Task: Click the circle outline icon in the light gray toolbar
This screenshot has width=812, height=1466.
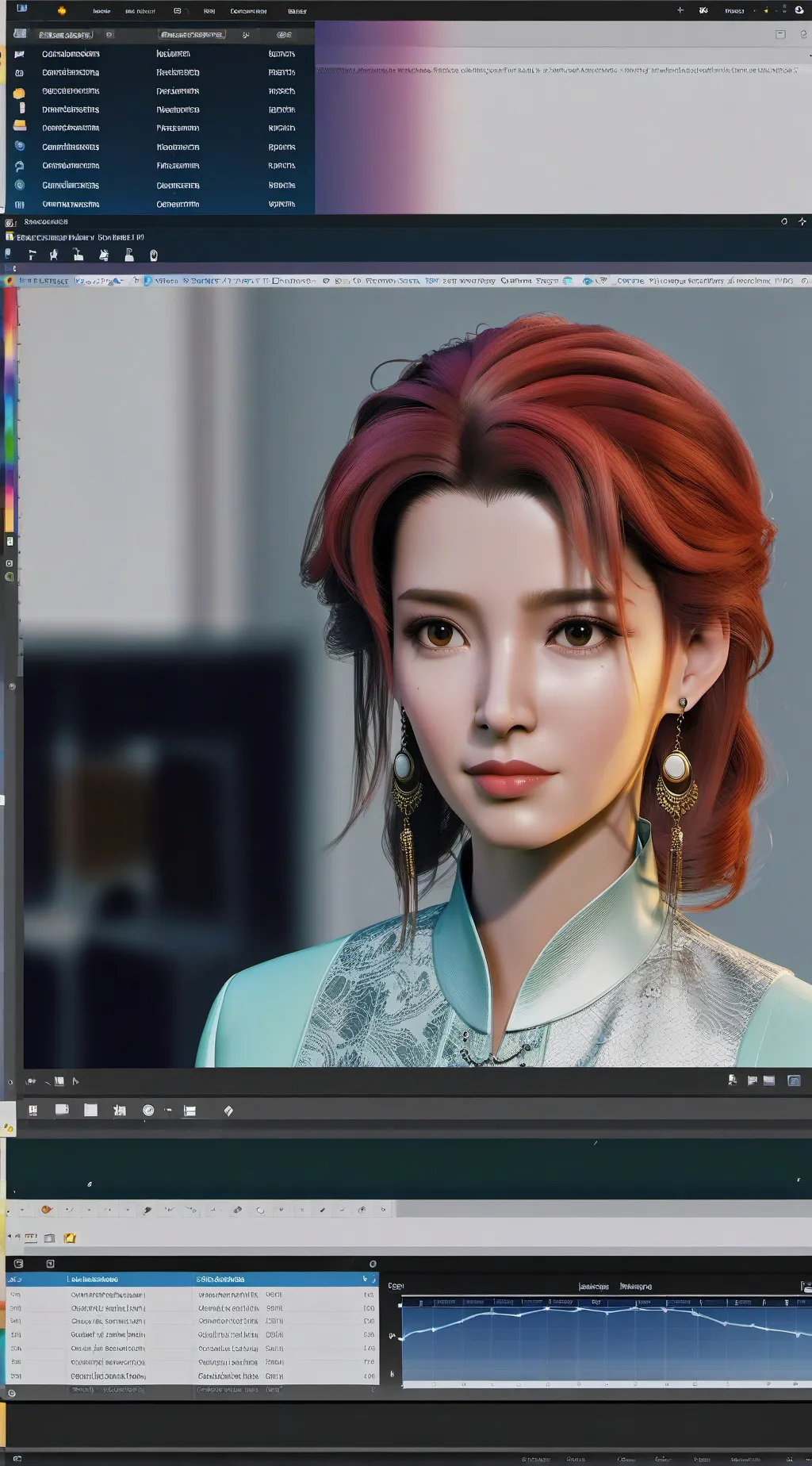Action: (260, 1211)
